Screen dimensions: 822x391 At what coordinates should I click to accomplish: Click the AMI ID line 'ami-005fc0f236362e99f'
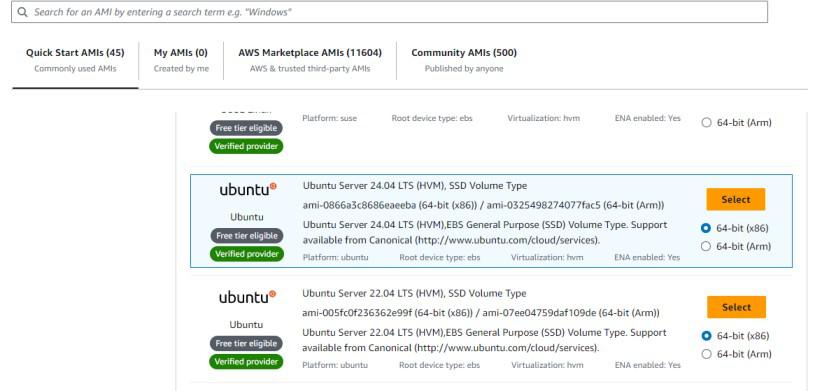click(481, 313)
